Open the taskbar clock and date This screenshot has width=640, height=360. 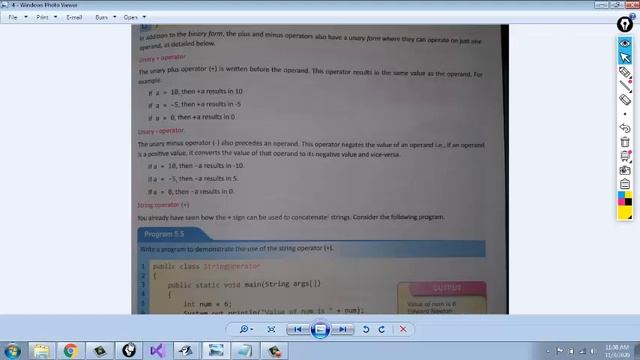[x=617, y=351]
